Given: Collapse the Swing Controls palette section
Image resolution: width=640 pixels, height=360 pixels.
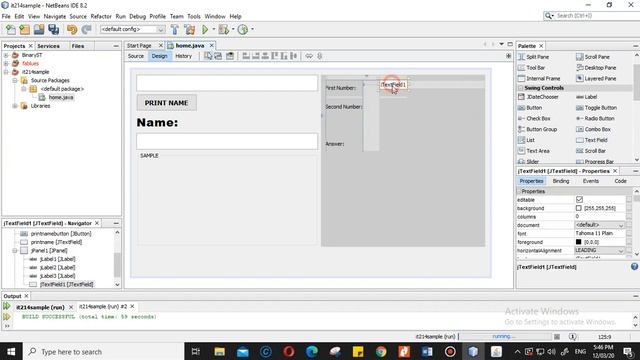Looking at the screenshot, I should click(521, 88).
